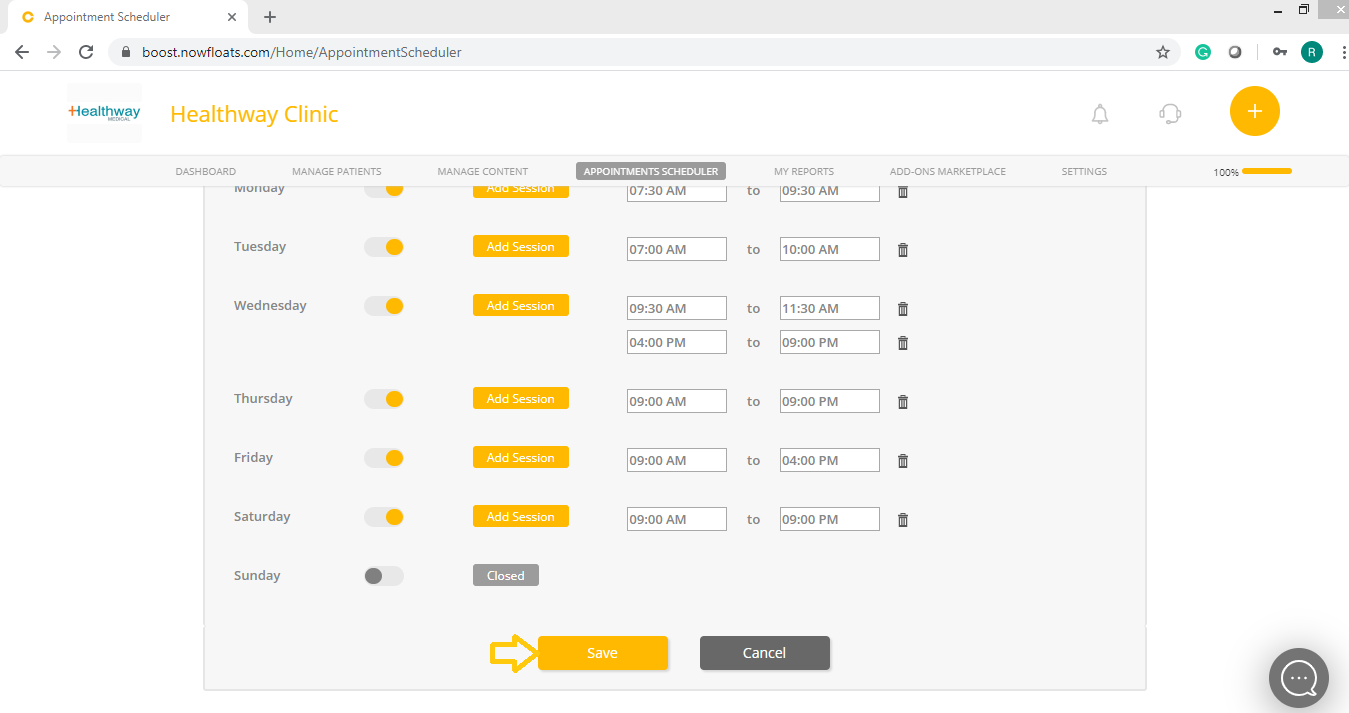Delete the Friday session
The height and width of the screenshot is (713, 1349).
click(903, 461)
